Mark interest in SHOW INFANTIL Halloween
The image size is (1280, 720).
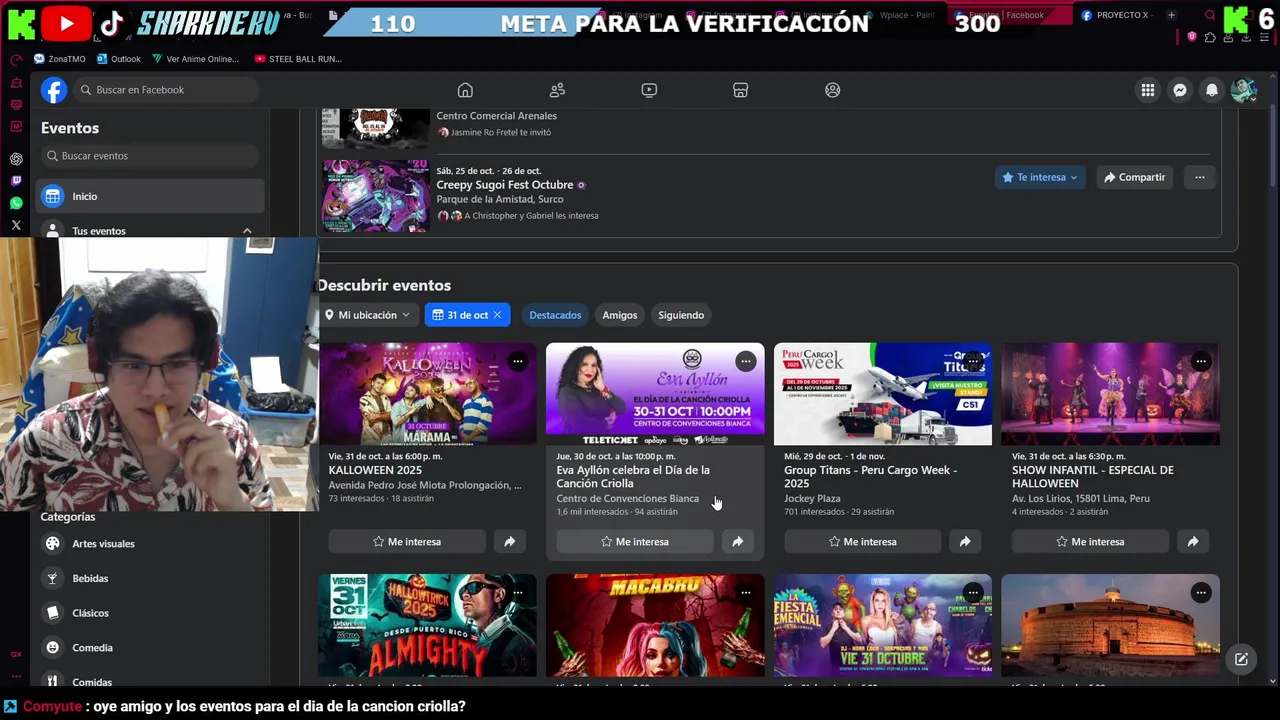pyautogui.click(x=1090, y=541)
